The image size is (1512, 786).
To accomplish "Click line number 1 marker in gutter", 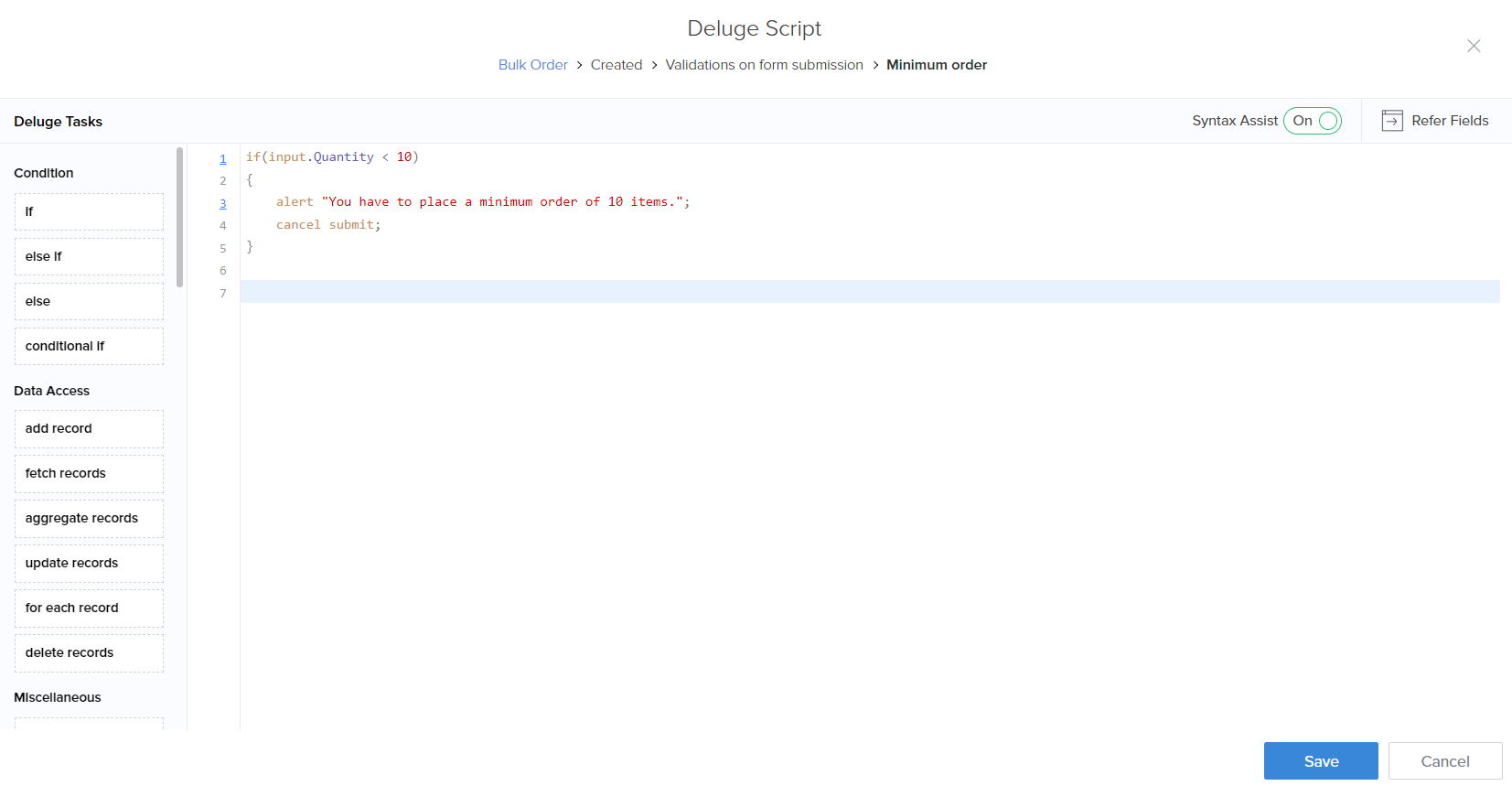I will 222,158.
